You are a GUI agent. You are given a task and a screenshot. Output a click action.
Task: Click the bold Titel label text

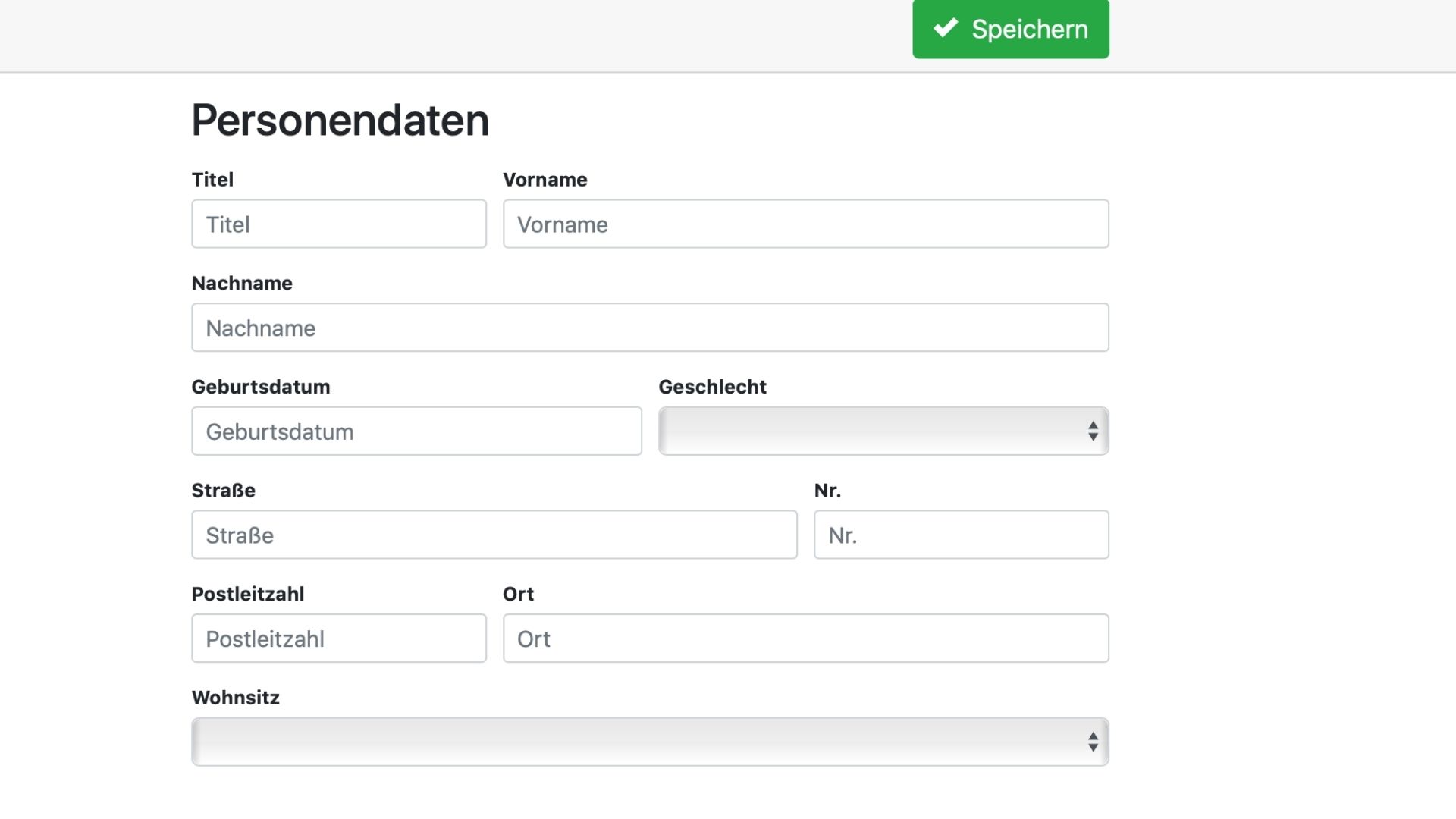coord(212,180)
